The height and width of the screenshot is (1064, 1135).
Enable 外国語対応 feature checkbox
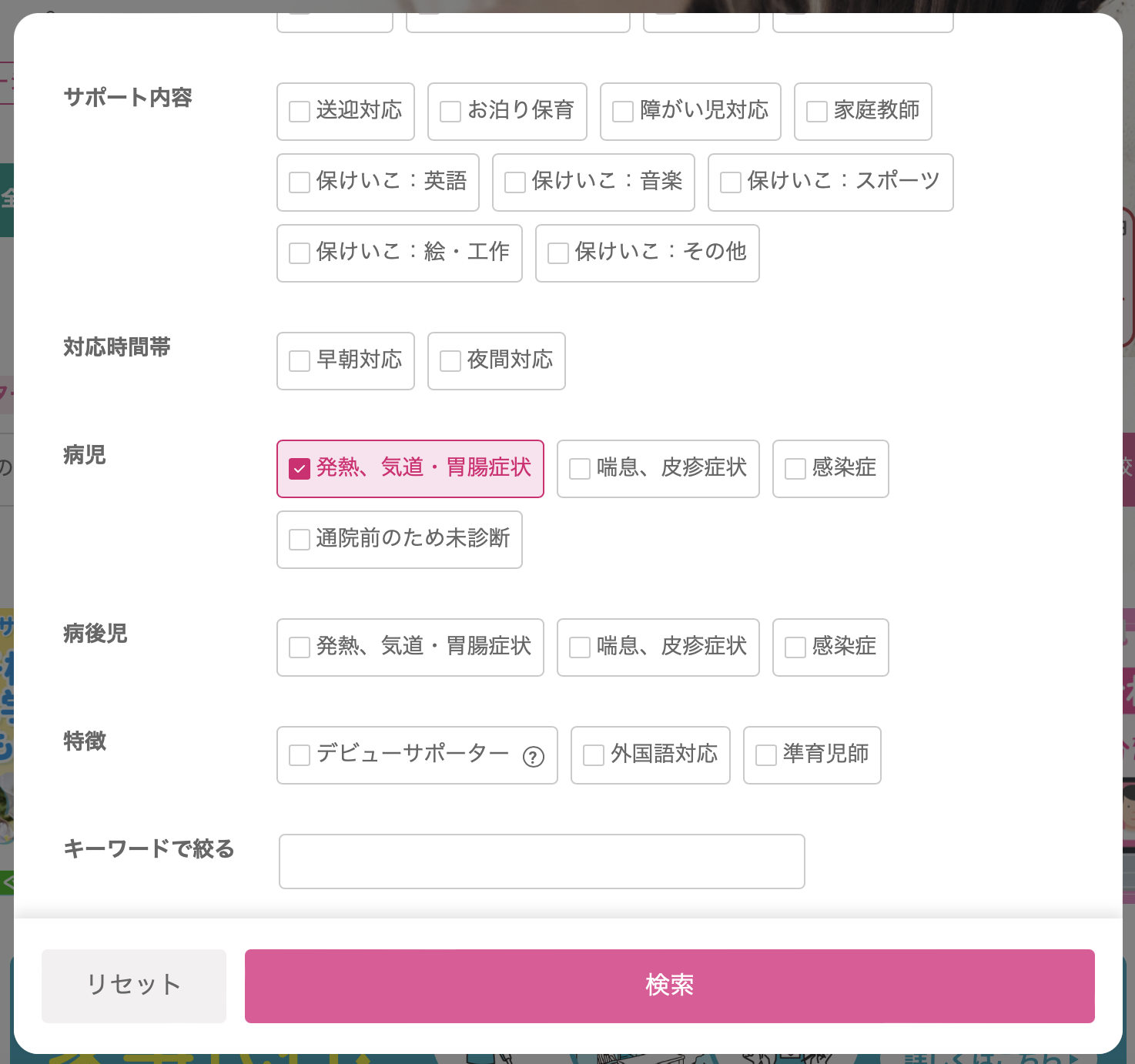(594, 755)
